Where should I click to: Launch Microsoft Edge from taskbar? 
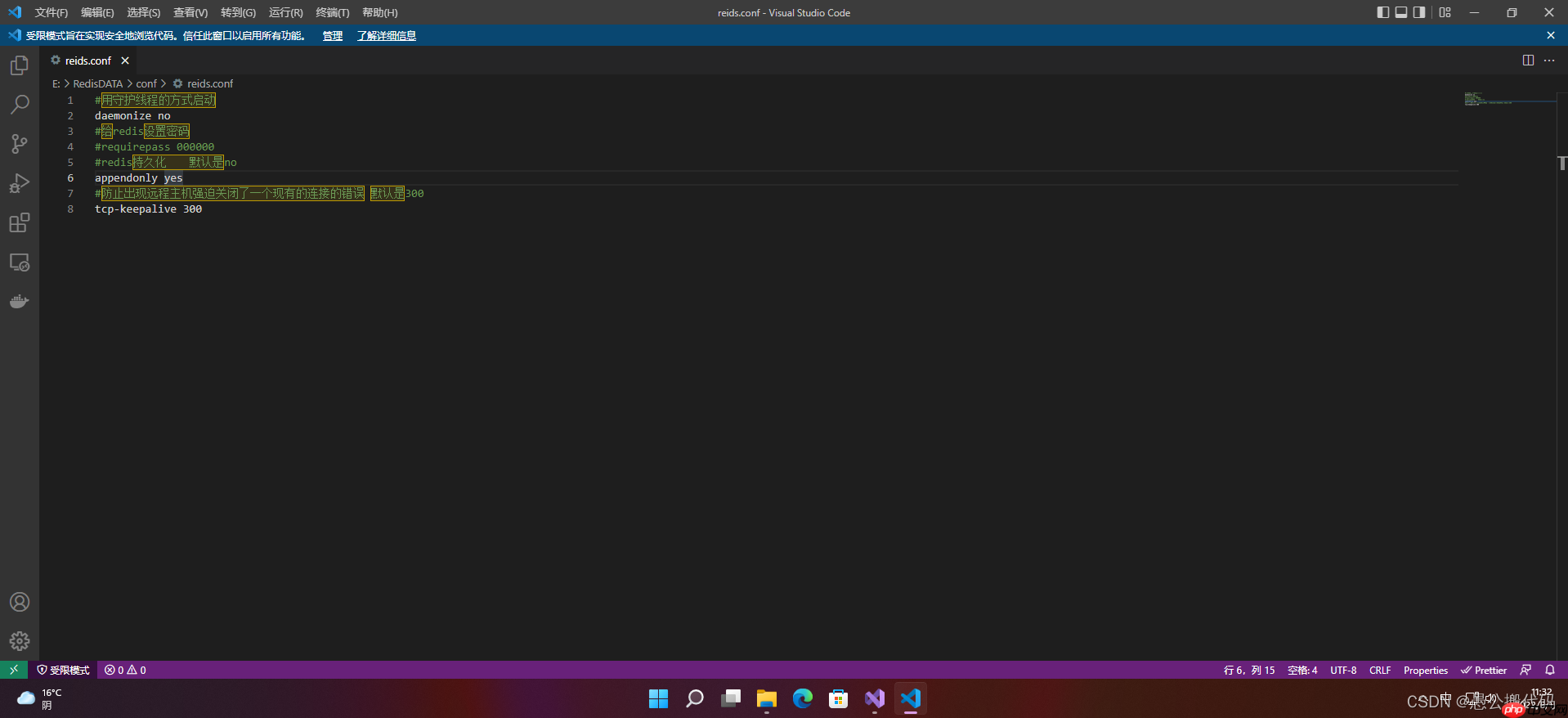pyautogui.click(x=802, y=698)
